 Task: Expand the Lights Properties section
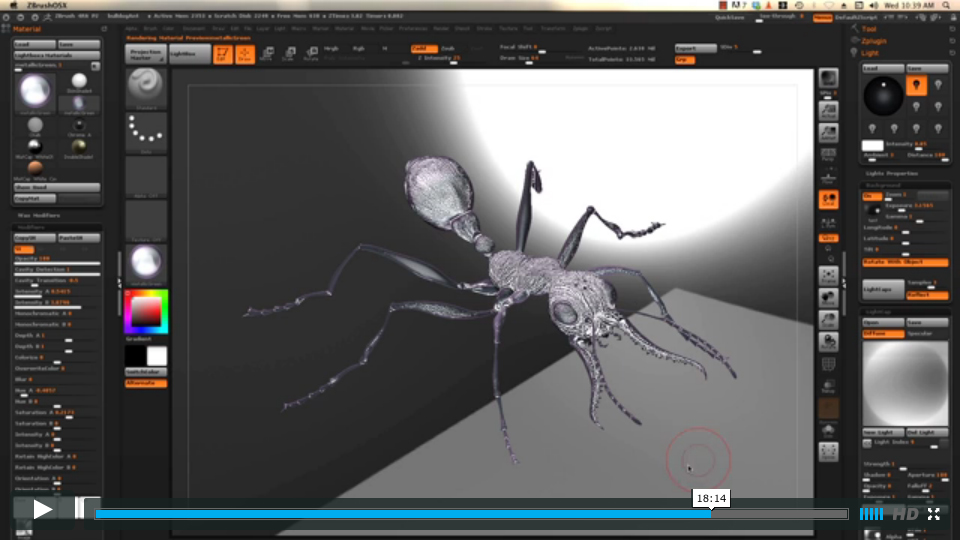[x=891, y=174]
